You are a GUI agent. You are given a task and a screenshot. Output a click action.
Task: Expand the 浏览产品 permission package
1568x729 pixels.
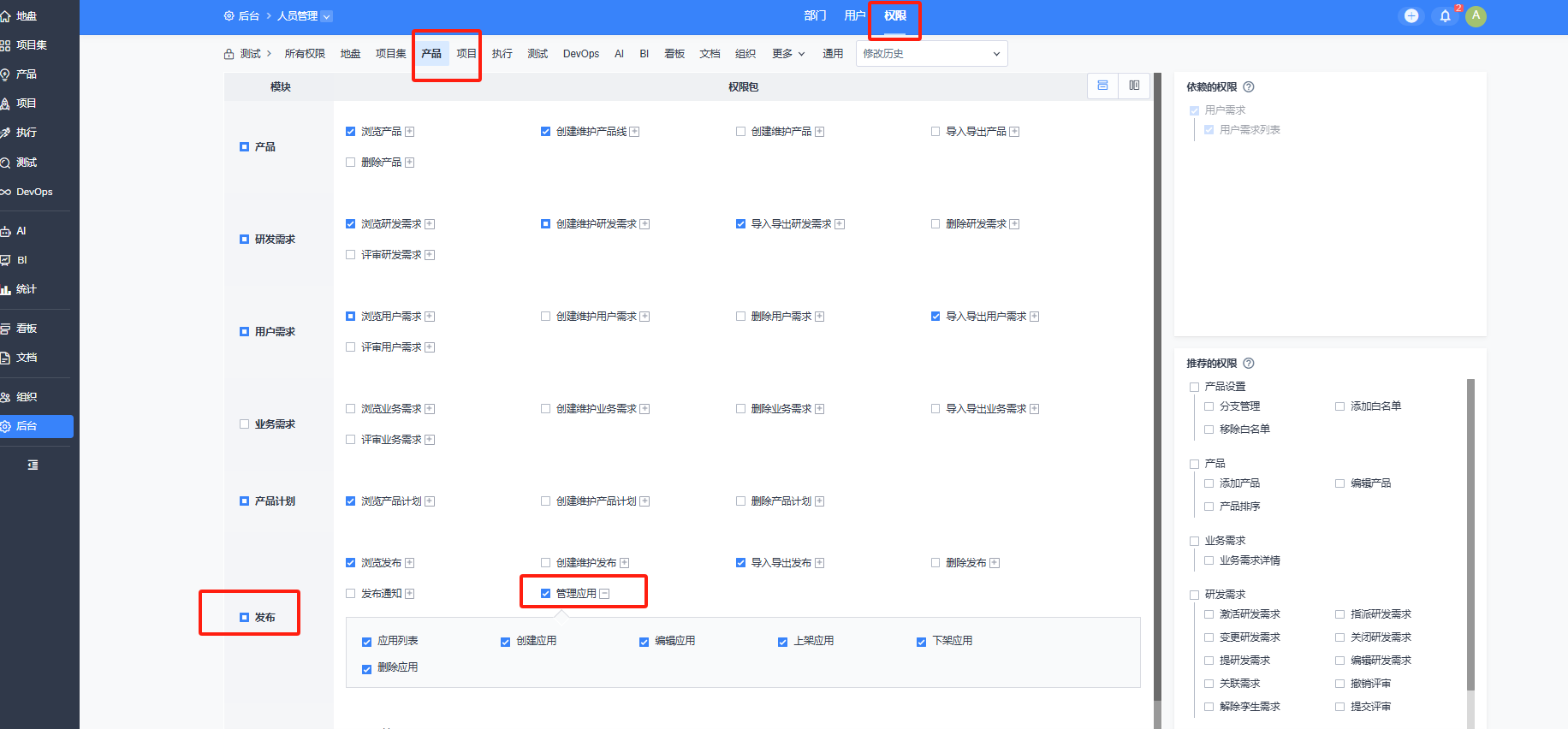pyautogui.click(x=410, y=132)
